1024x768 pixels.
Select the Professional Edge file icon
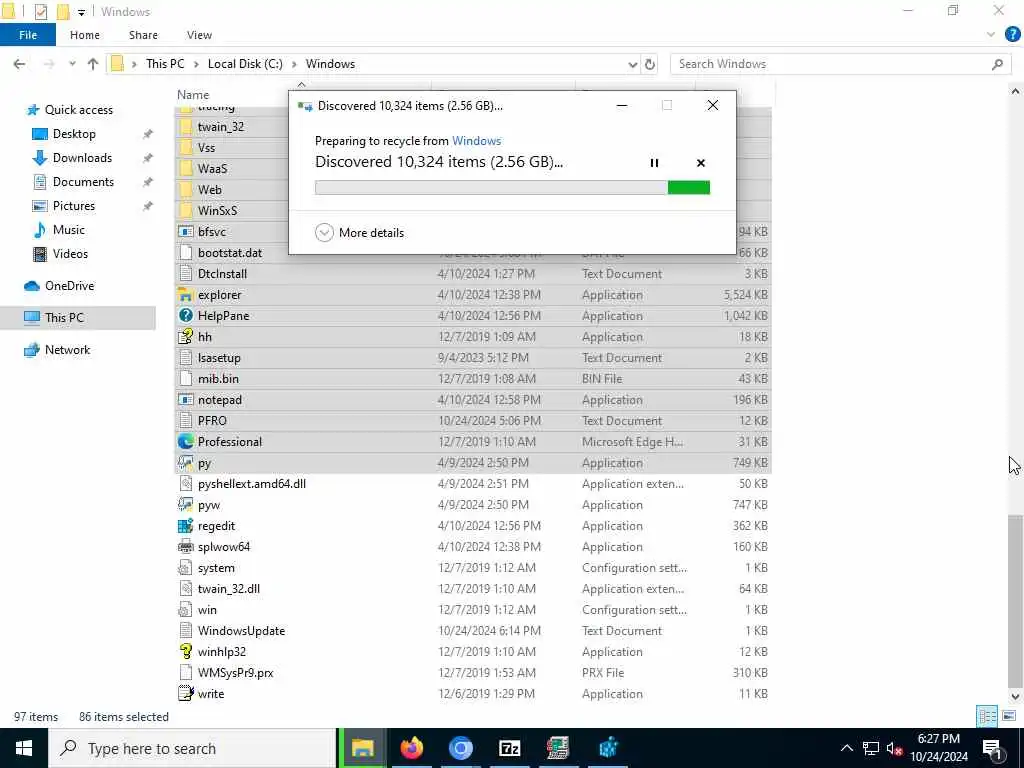pos(186,442)
